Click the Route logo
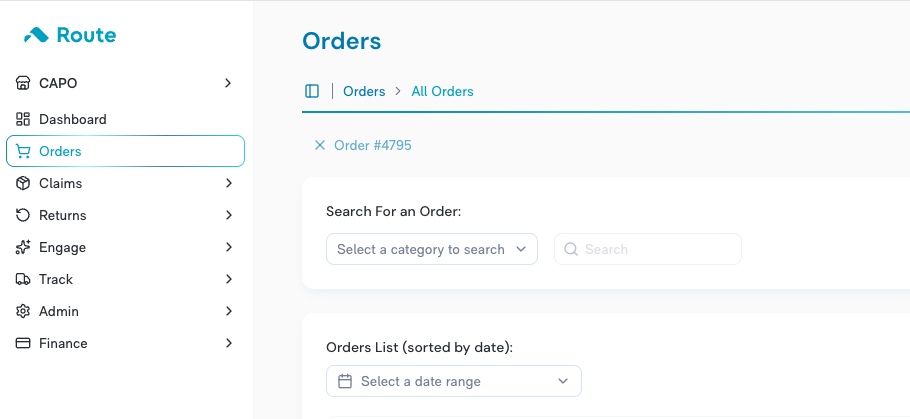Image resolution: width=910 pixels, height=419 pixels. click(70, 35)
